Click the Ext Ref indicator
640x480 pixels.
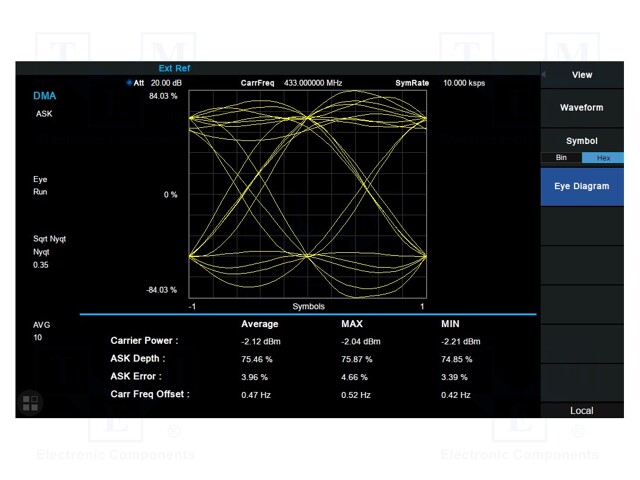174,68
